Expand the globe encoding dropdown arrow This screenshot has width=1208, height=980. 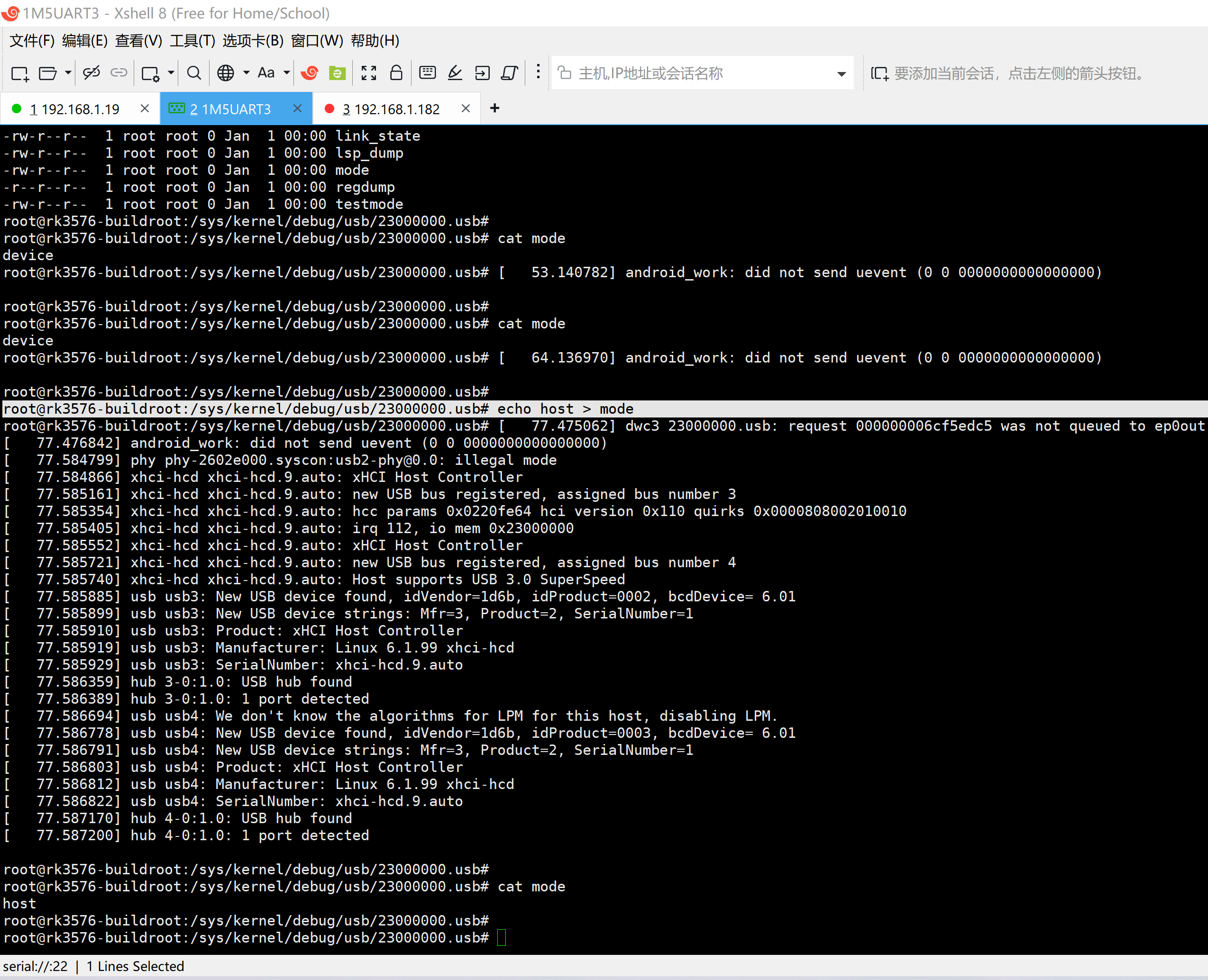[x=246, y=73]
